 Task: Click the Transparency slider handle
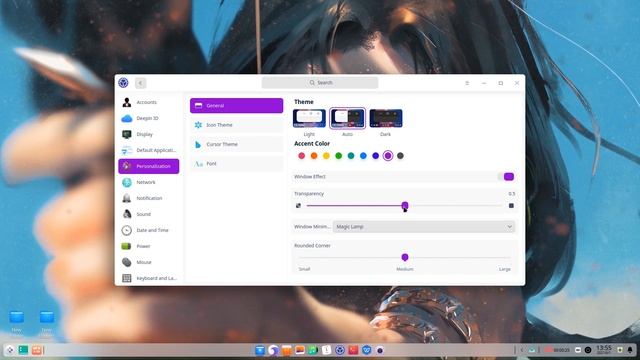[404, 205]
